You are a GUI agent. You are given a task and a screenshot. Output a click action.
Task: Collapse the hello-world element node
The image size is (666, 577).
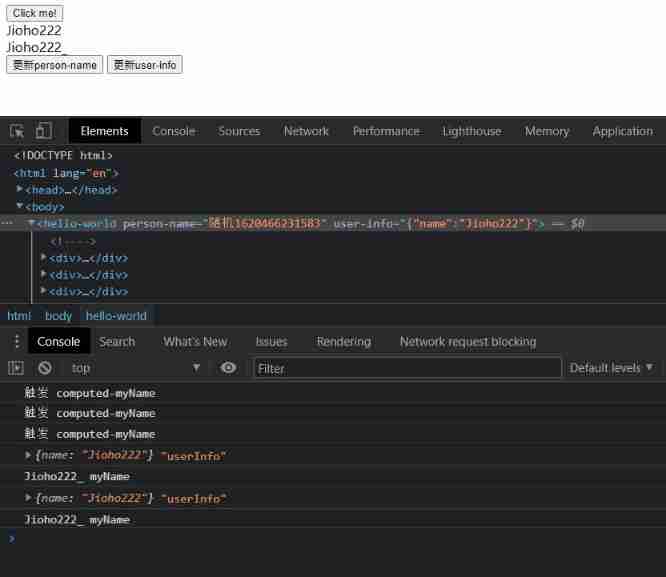32,224
